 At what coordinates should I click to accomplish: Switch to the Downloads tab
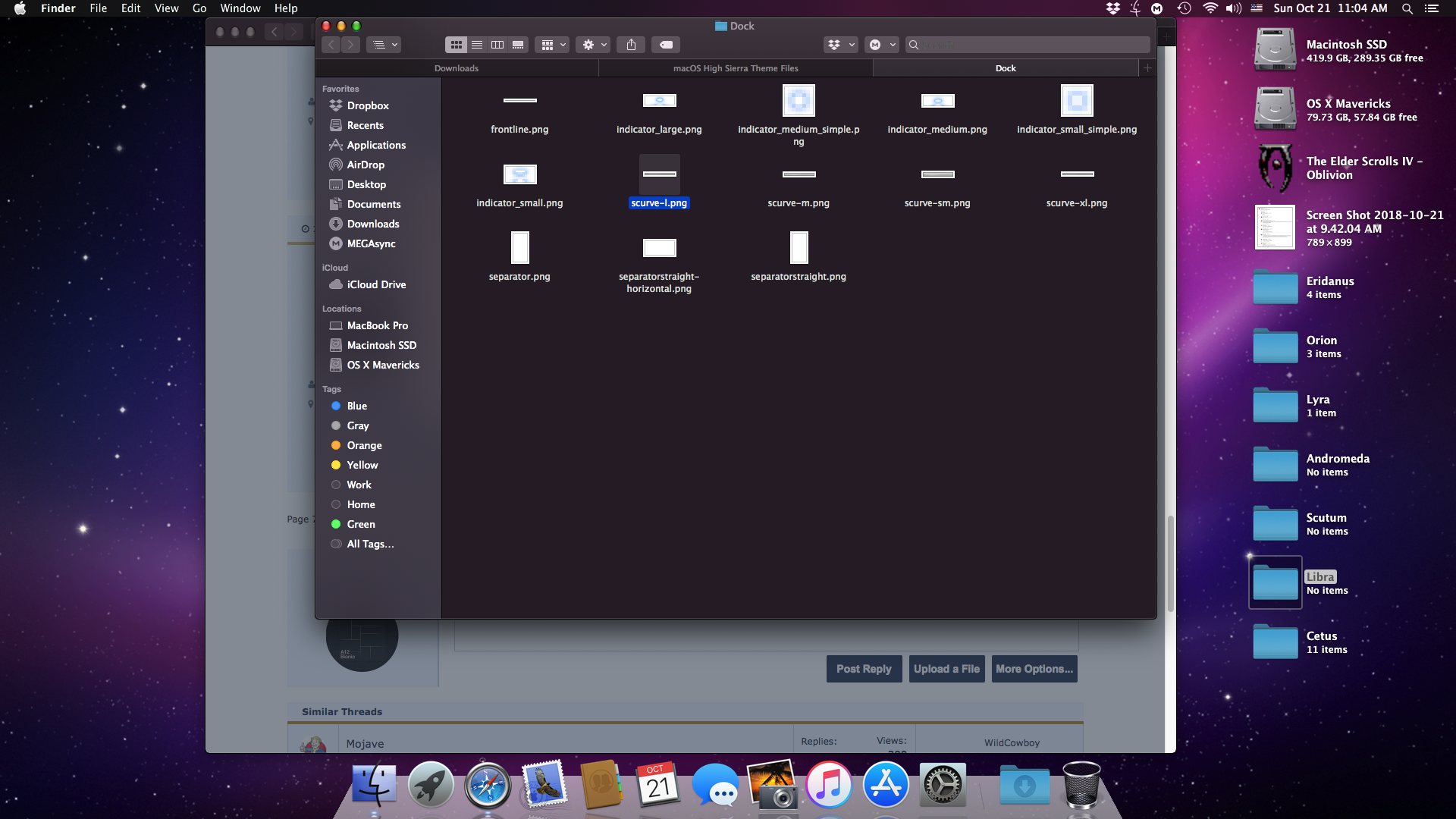point(457,68)
